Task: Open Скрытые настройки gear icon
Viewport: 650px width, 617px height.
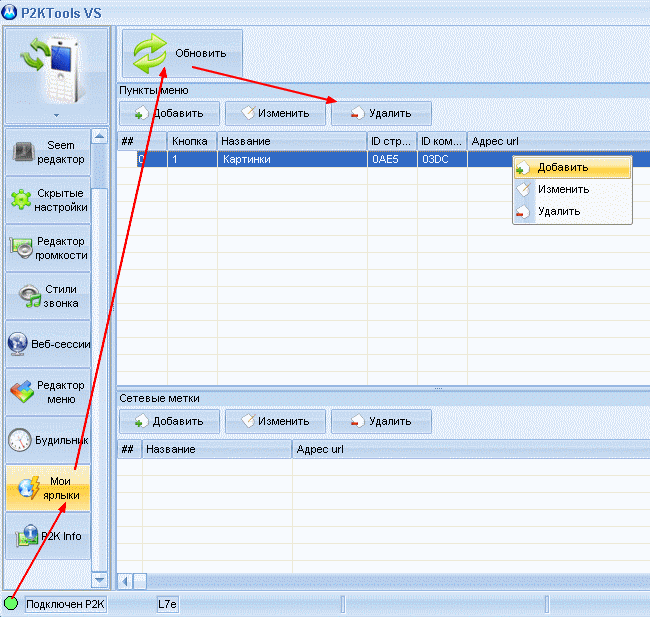Action: tap(21, 199)
